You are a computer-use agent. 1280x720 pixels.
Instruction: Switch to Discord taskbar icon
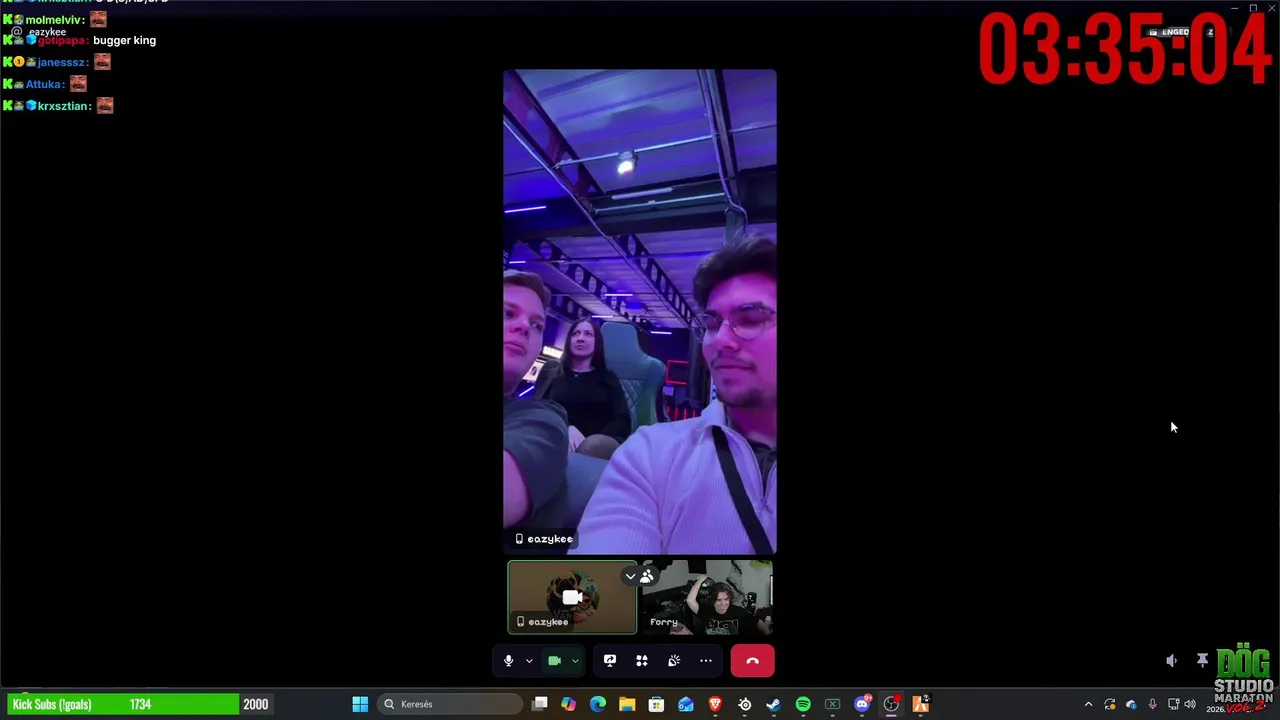tap(862, 704)
